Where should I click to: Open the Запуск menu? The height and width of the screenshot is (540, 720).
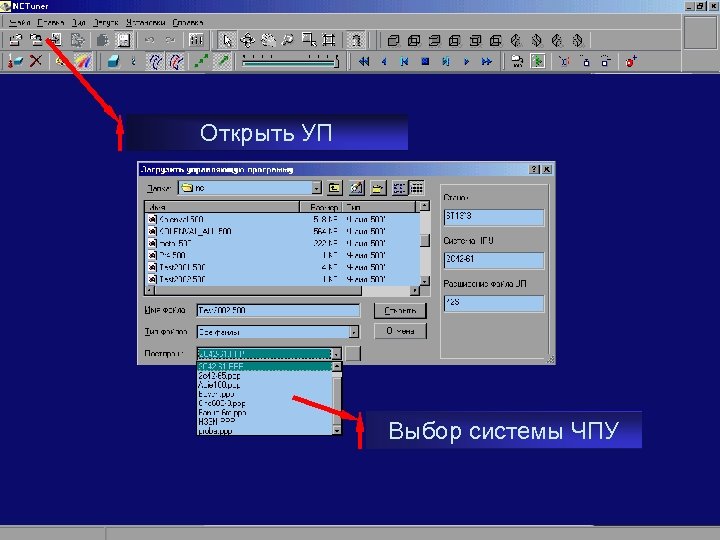[x=106, y=22]
